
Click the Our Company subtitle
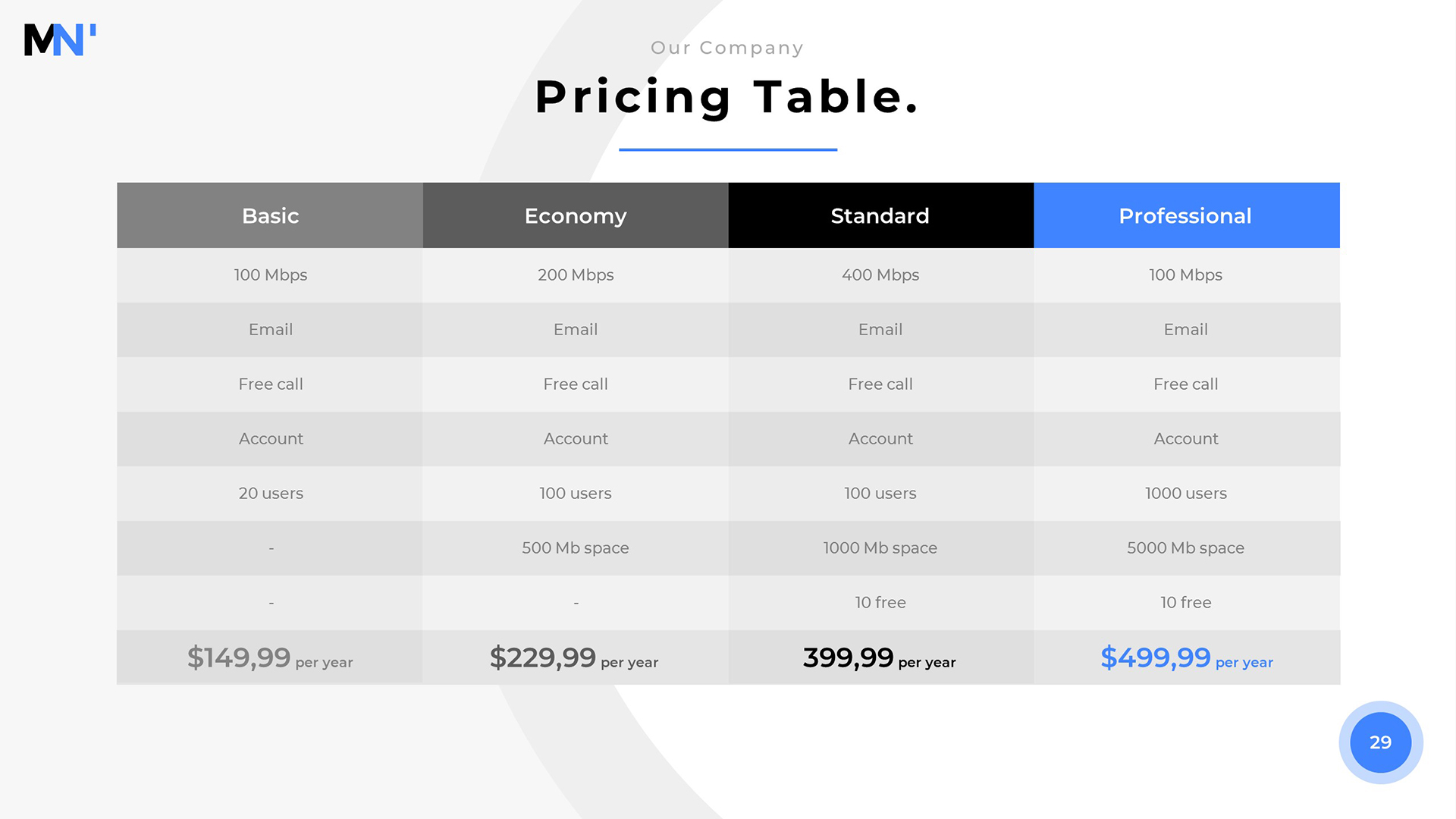click(x=727, y=48)
